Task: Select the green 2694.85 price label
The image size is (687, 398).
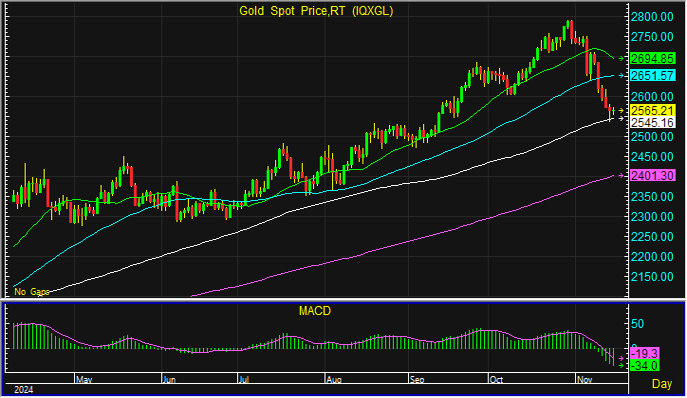Action: [x=652, y=58]
